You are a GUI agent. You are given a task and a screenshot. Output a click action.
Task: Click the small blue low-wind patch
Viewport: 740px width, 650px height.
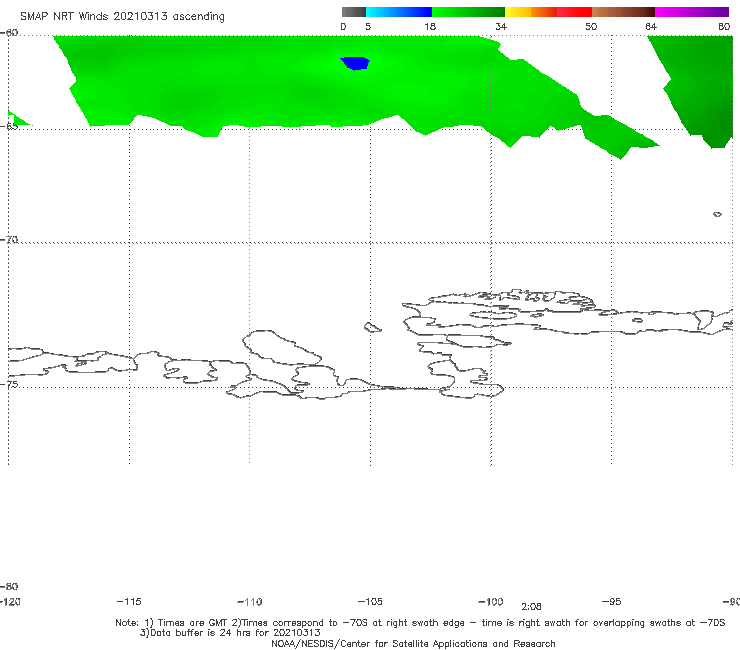click(x=355, y=63)
